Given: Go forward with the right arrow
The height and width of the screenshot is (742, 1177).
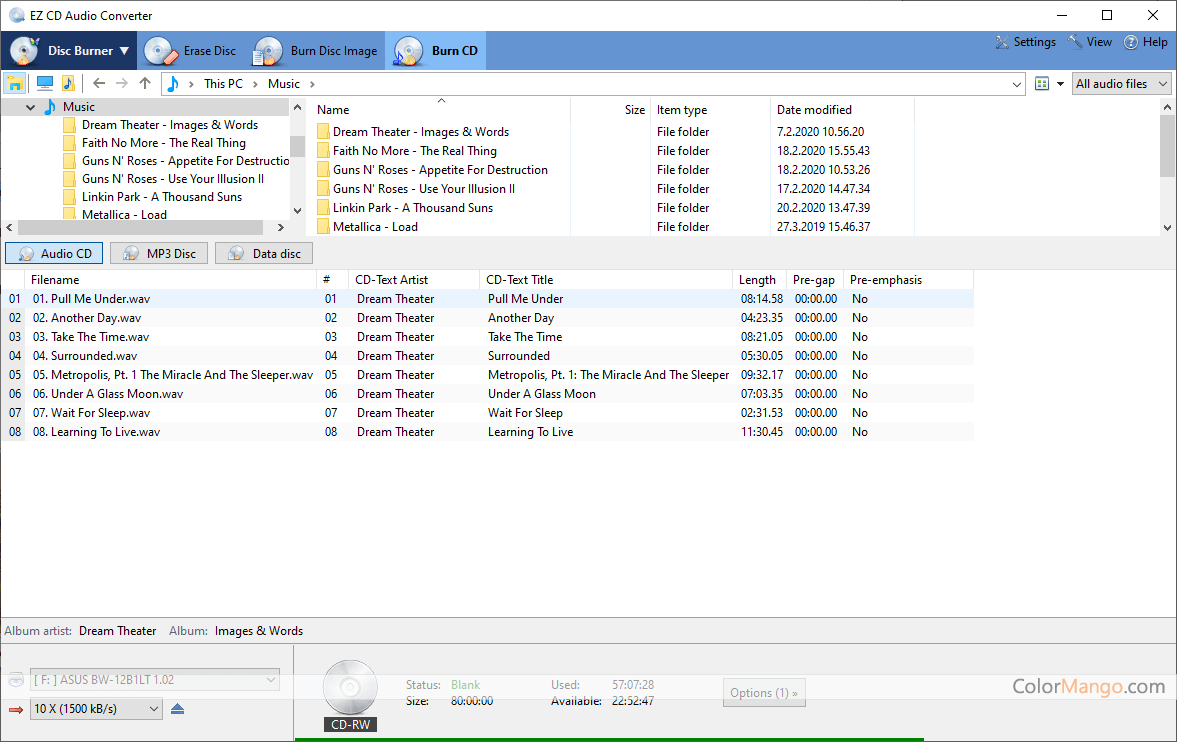Looking at the screenshot, I should click(x=122, y=83).
